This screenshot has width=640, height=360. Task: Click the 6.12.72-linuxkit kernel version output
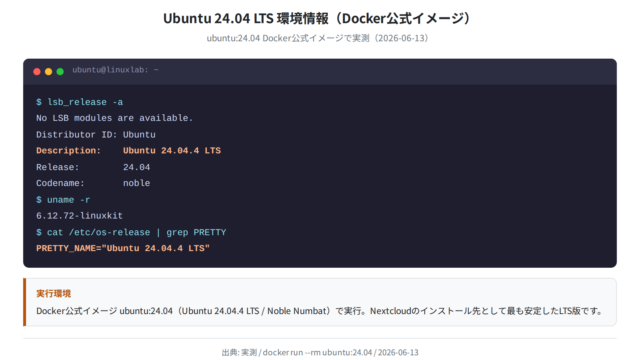(x=79, y=216)
